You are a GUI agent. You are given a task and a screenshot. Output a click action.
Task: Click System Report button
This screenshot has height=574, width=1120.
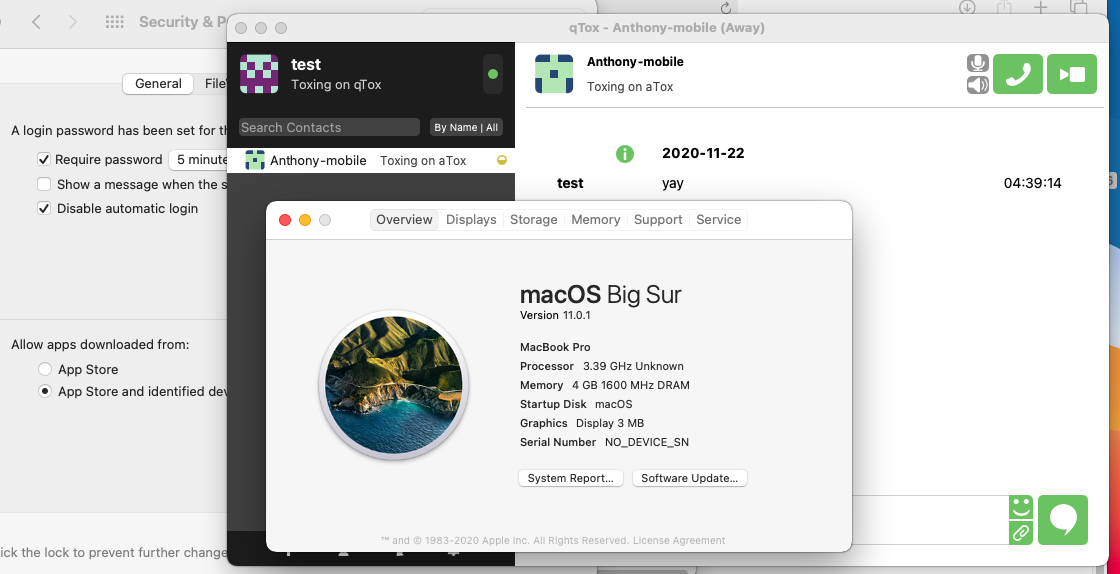571,478
